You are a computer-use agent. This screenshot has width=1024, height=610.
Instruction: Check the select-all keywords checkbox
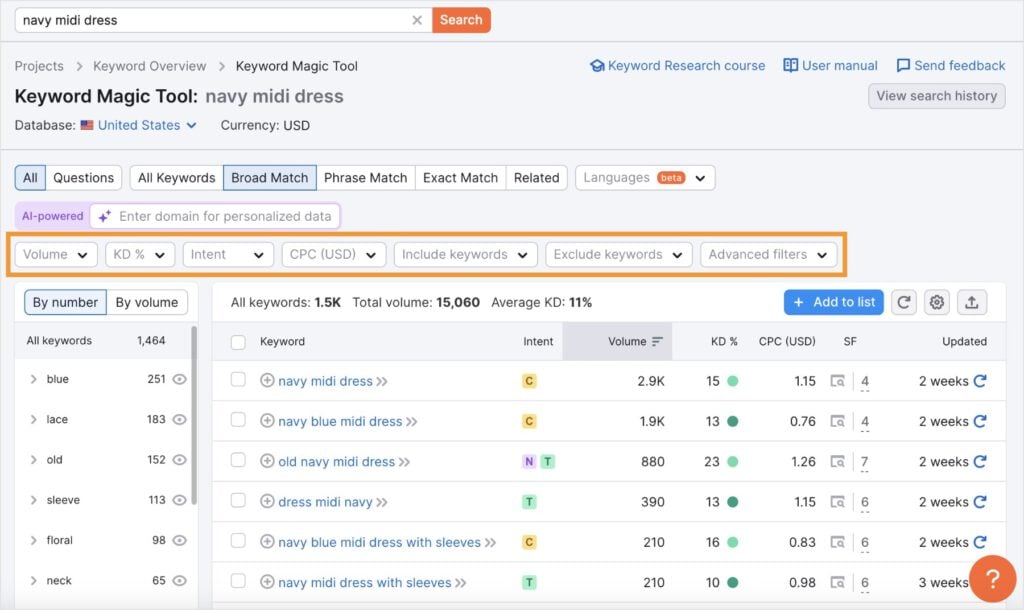tap(237, 340)
